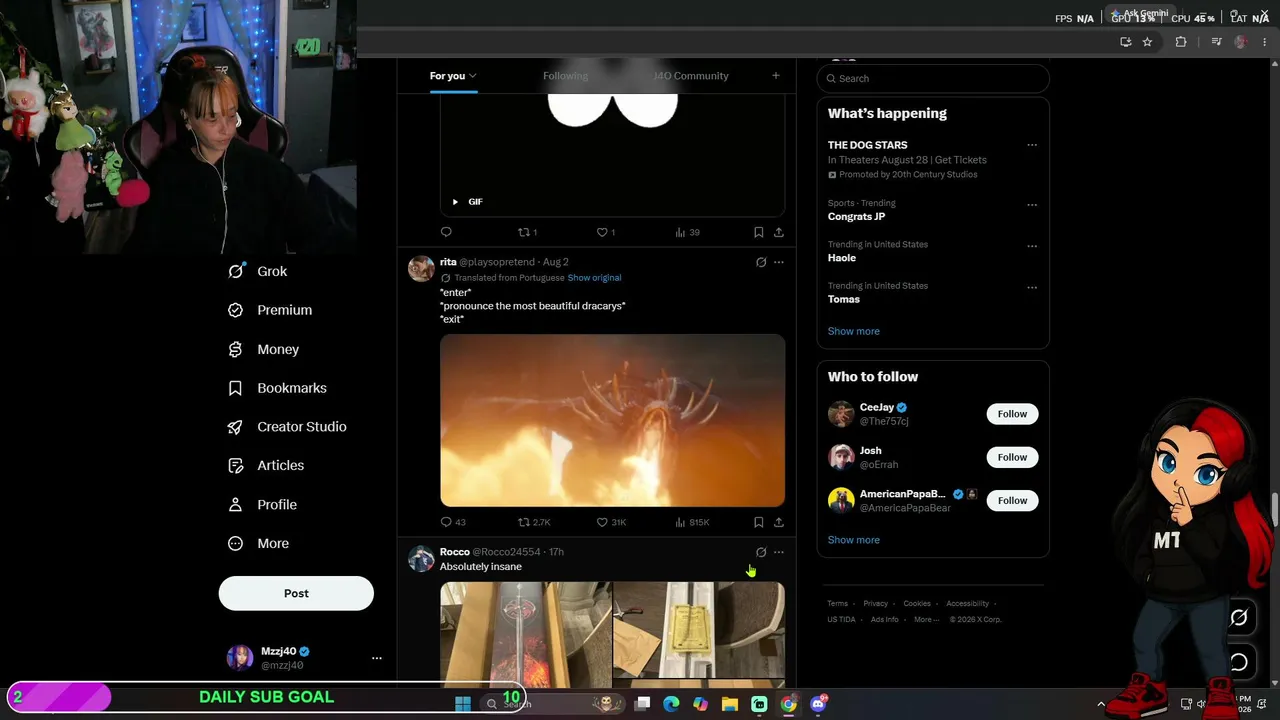Open Chrome profile avatar in toolbar
The width and height of the screenshot is (1280, 720).
1241,42
